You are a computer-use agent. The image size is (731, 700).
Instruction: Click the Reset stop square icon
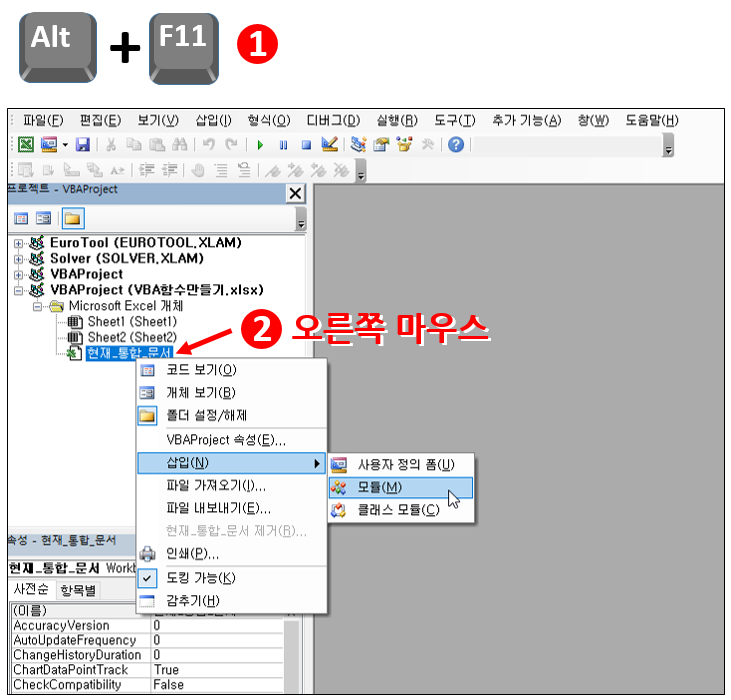pyautogui.click(x=306, y=145)
